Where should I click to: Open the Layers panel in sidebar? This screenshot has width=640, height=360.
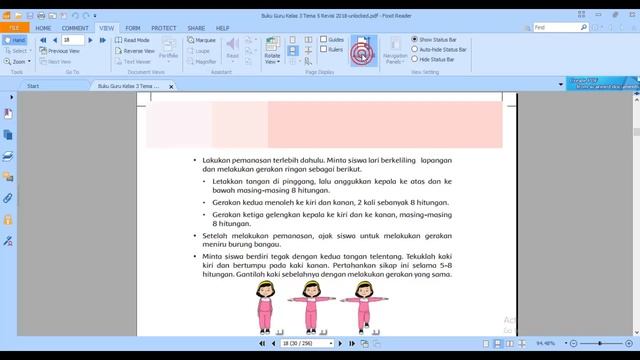(8, 156)
